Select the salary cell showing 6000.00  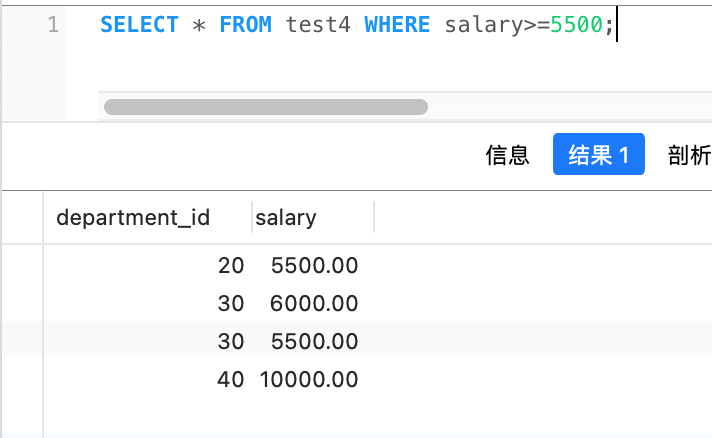(x=314, y=303)
